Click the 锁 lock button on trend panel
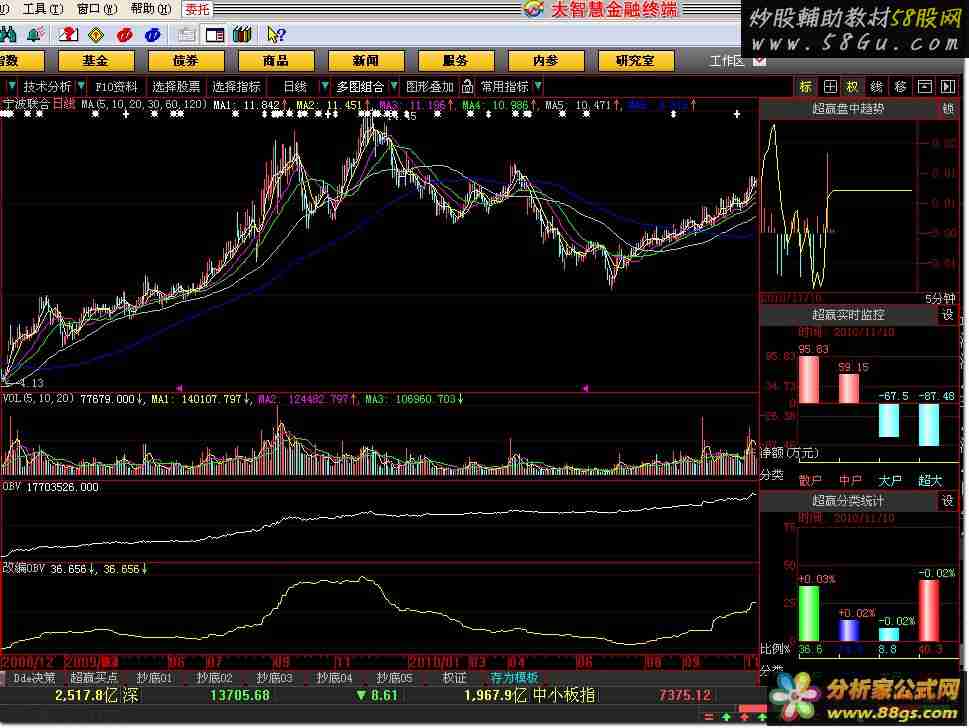This screenshot has width=969, height=728. (948, 110)
